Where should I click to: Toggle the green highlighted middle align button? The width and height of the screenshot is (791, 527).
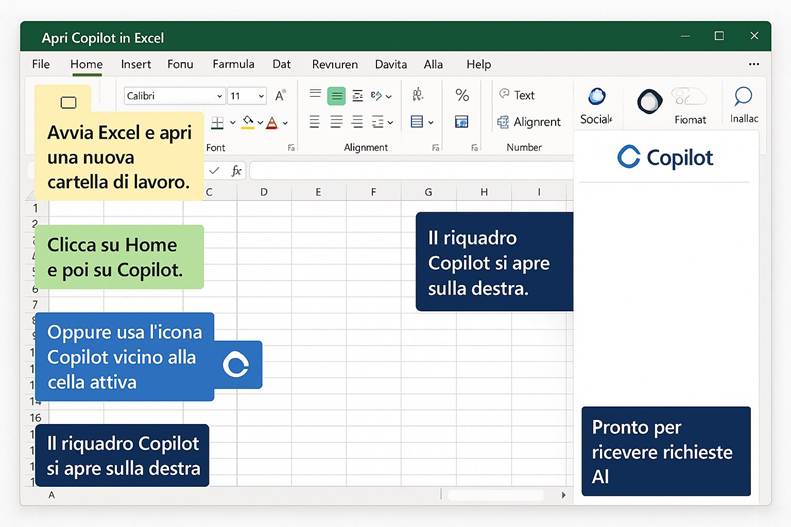336,96
